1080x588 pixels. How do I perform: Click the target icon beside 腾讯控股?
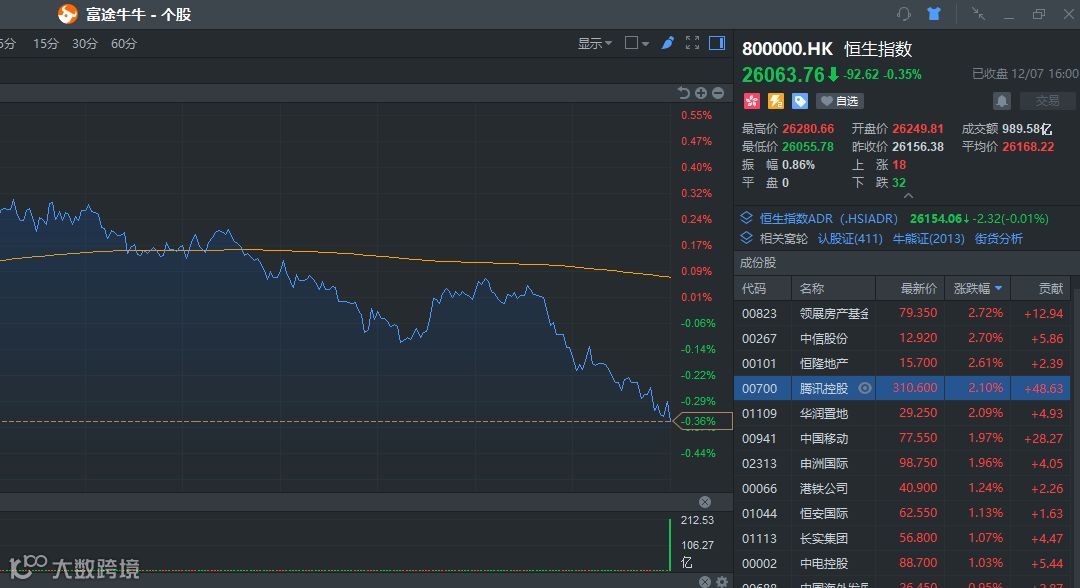coord(865,388)
